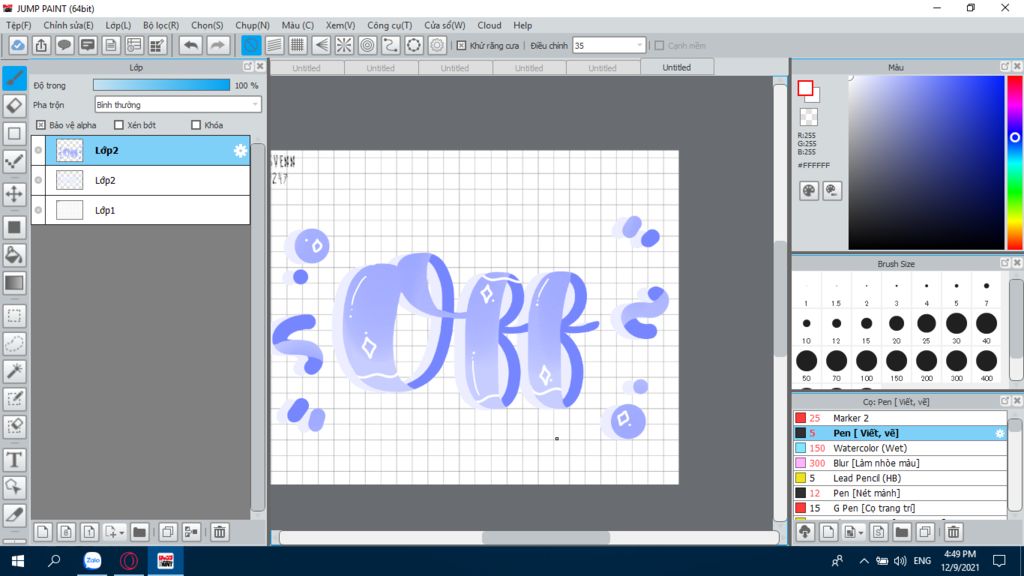1024x576 pixels.
Task: Pick the Select Pen tool
Action: click(14, 398)
